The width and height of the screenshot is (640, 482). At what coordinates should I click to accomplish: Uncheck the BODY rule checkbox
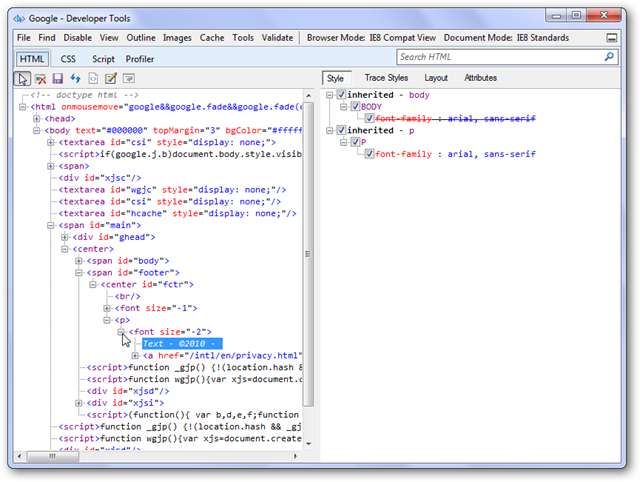(354, 107)
